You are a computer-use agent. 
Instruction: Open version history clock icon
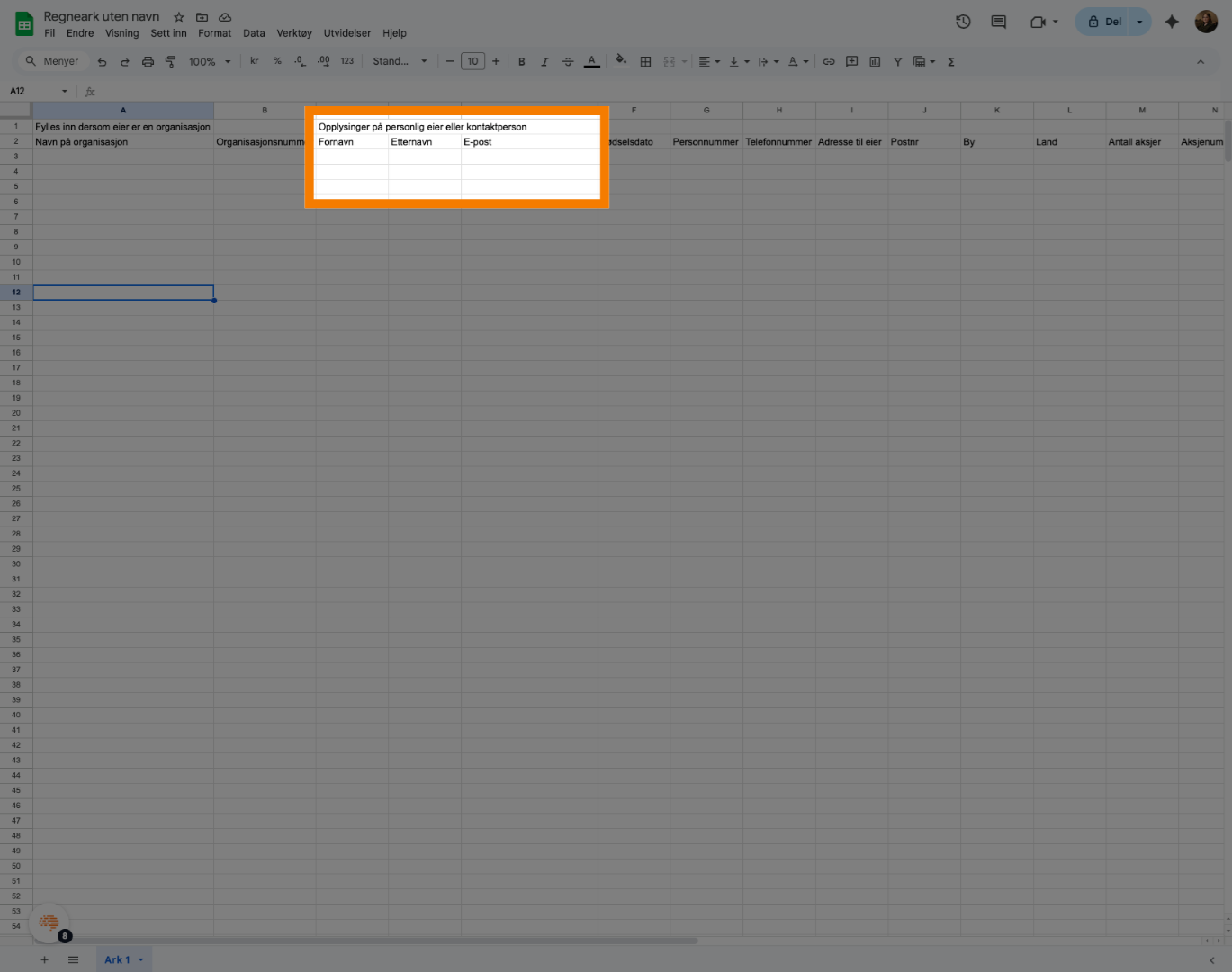tap(963, 22)
